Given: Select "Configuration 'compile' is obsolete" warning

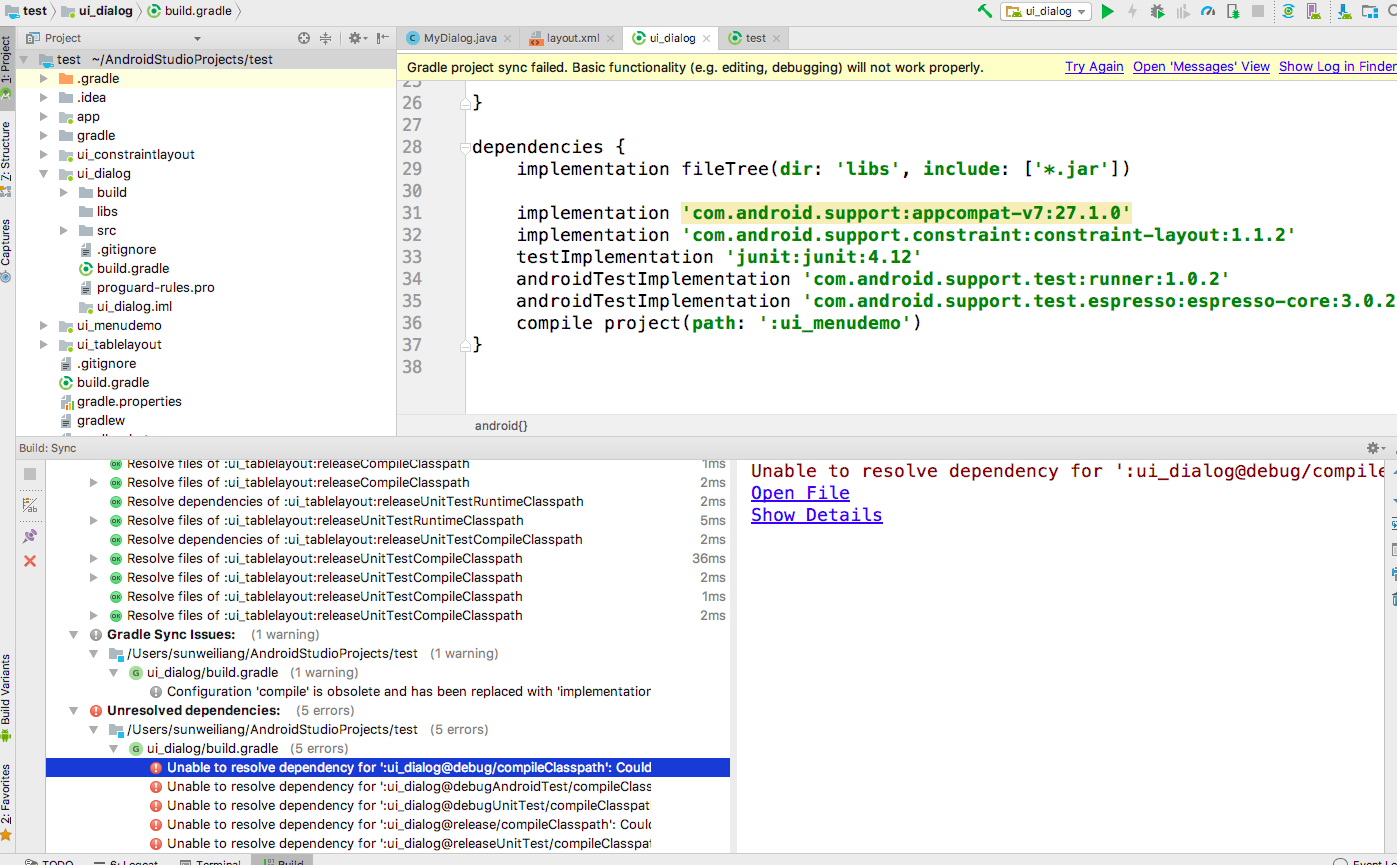Looking at the screenshot, I should coord(400,691).
